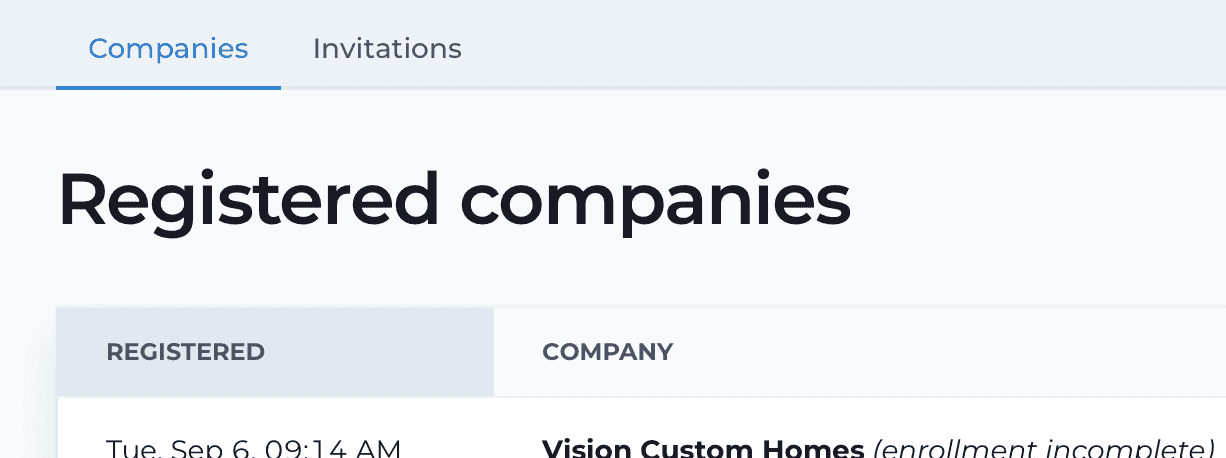Select the Tue, Sep 6 registration date
This screenshot has height=458, width=1226.
[253, 447]
